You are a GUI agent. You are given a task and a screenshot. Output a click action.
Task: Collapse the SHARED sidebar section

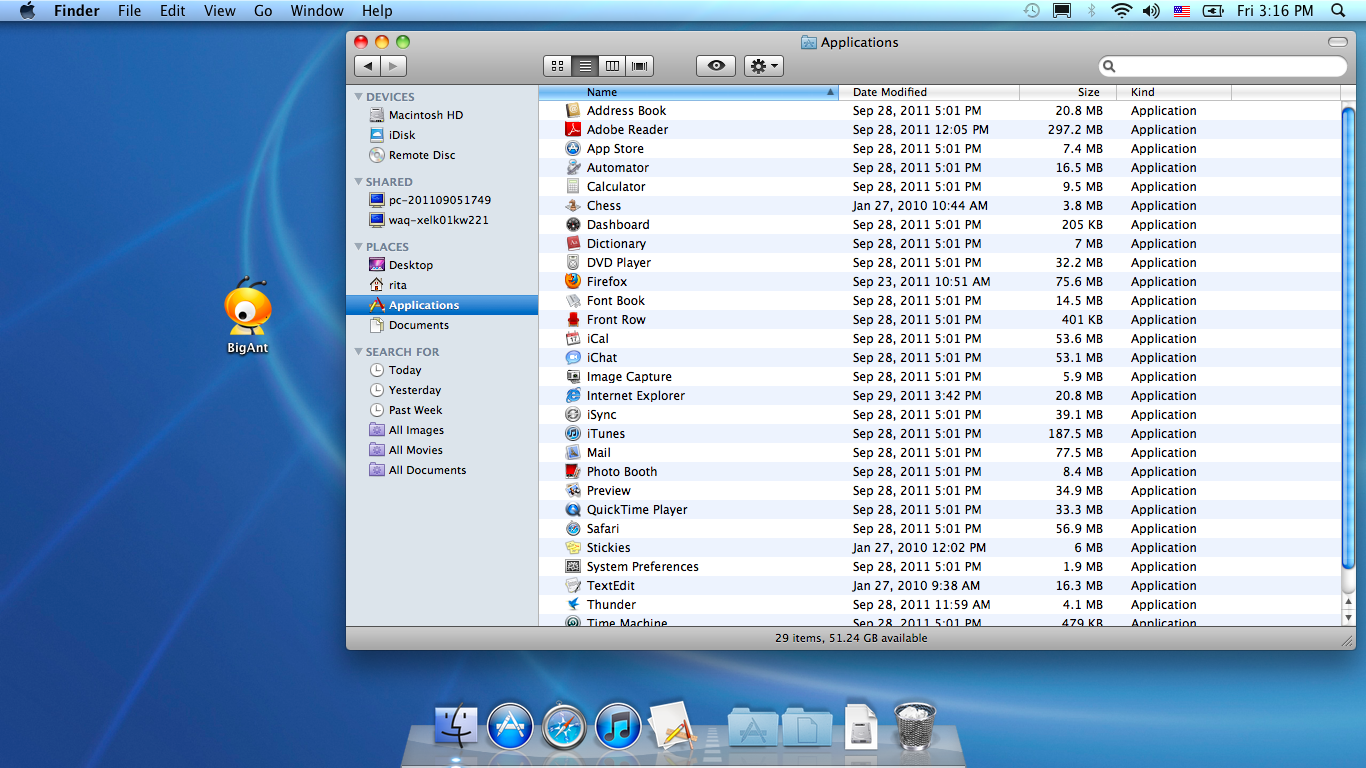click(359, 182)
